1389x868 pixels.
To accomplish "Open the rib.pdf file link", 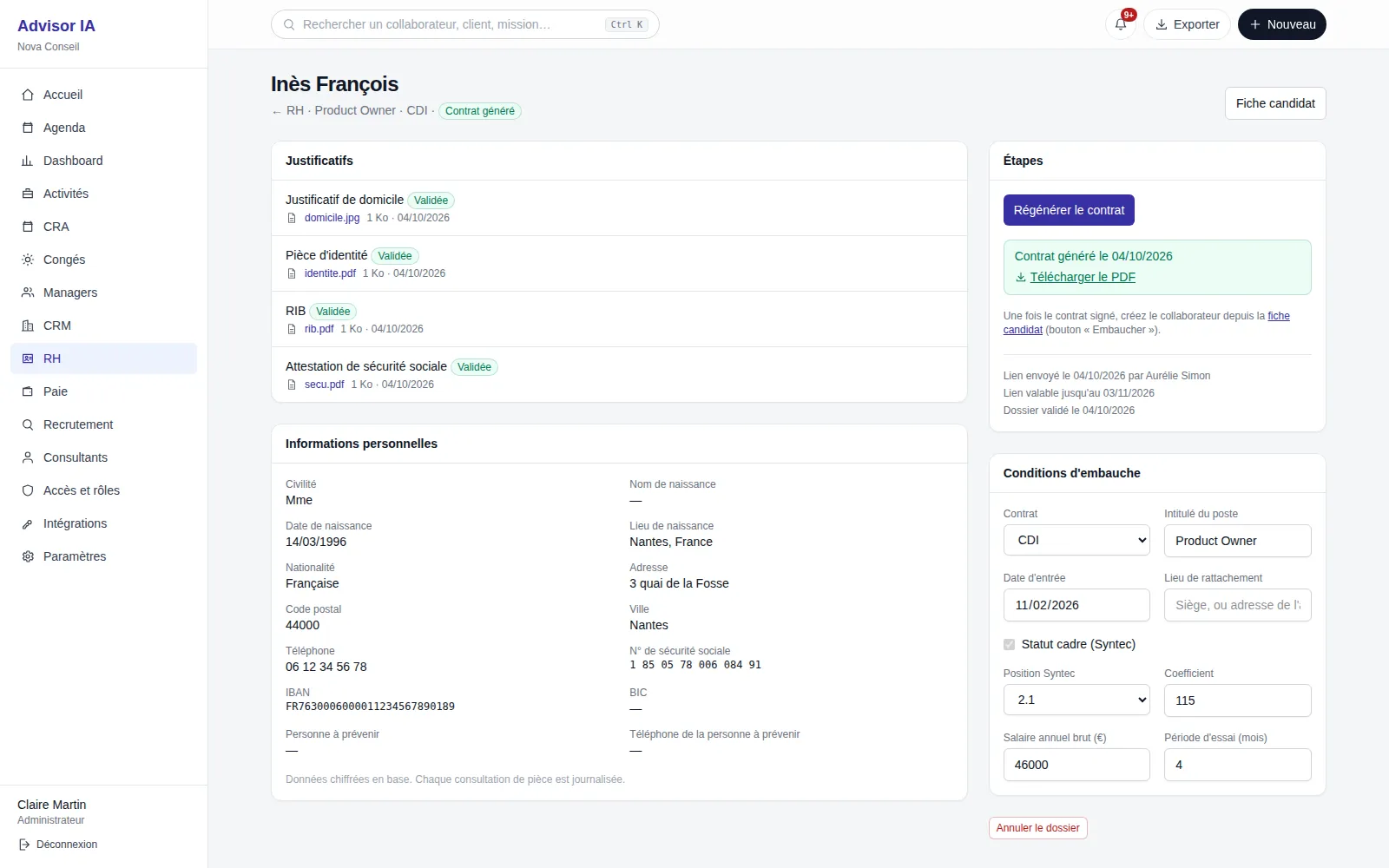I will coord(319,329).
